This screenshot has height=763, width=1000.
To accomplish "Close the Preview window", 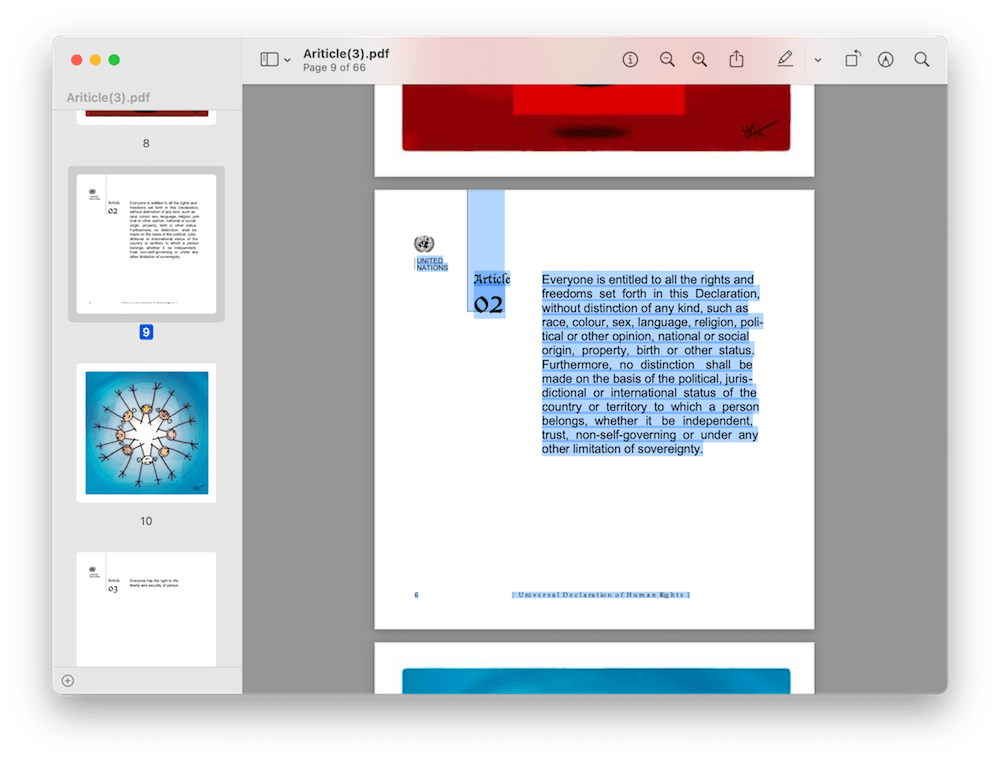I will pyautogui.click(x=77, y=60).
